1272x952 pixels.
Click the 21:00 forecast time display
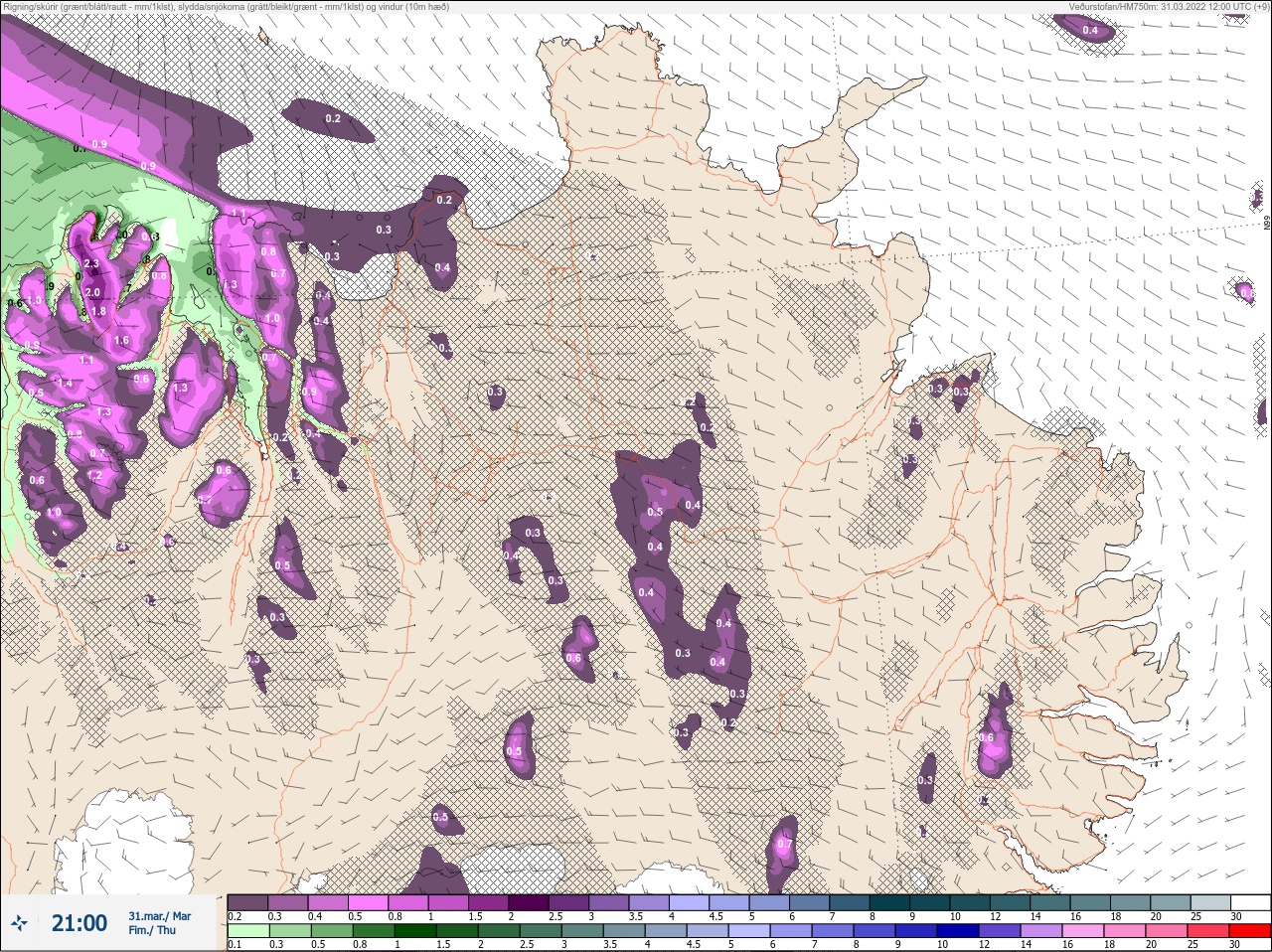[x=79, y=924]
